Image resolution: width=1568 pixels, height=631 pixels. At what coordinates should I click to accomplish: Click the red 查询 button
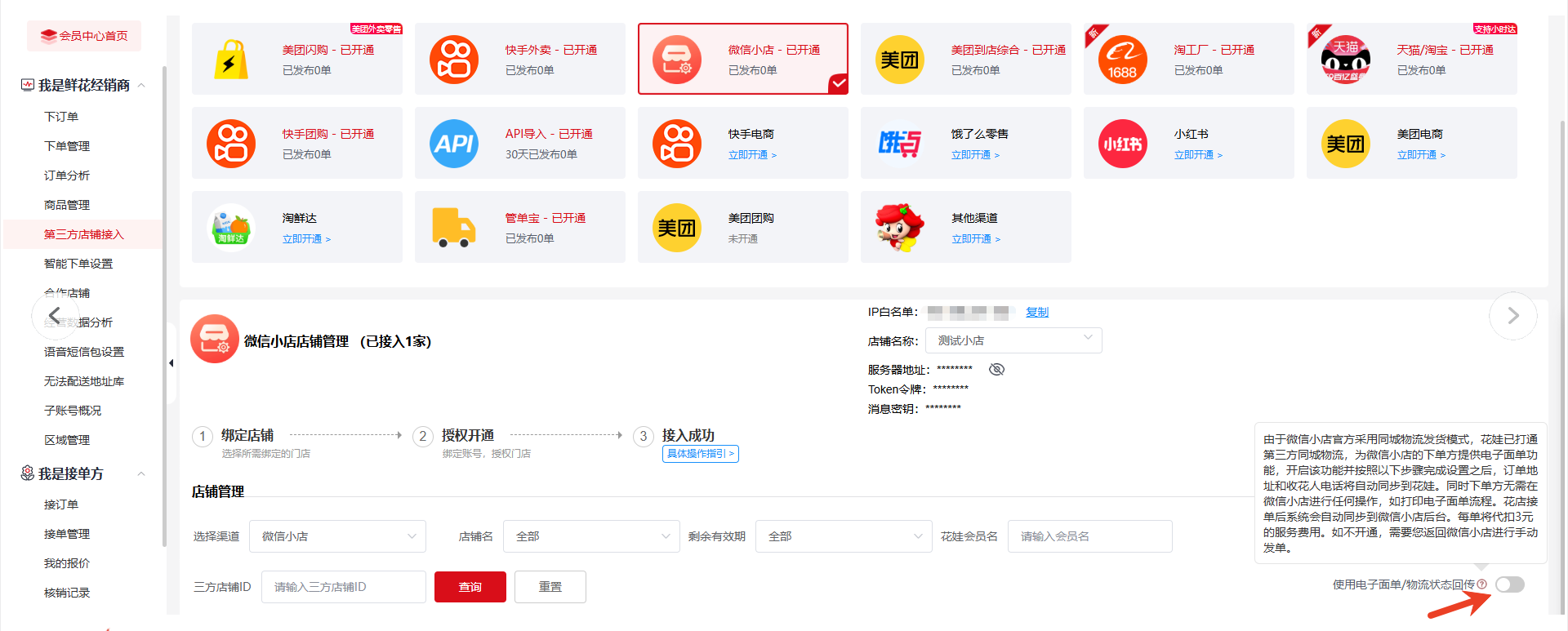(470, 587)
